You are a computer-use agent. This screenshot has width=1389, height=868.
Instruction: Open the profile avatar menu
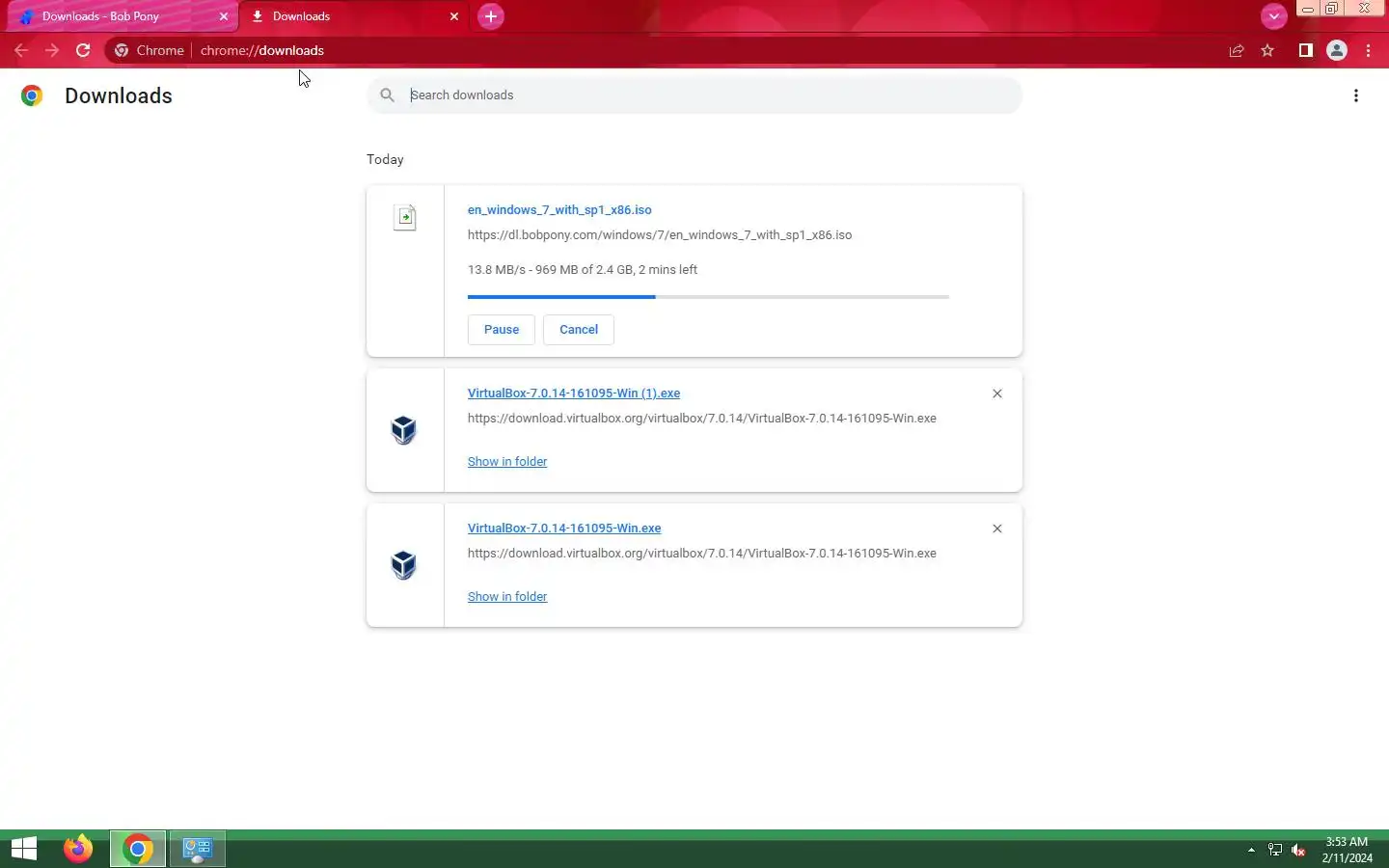point(1336,50)
